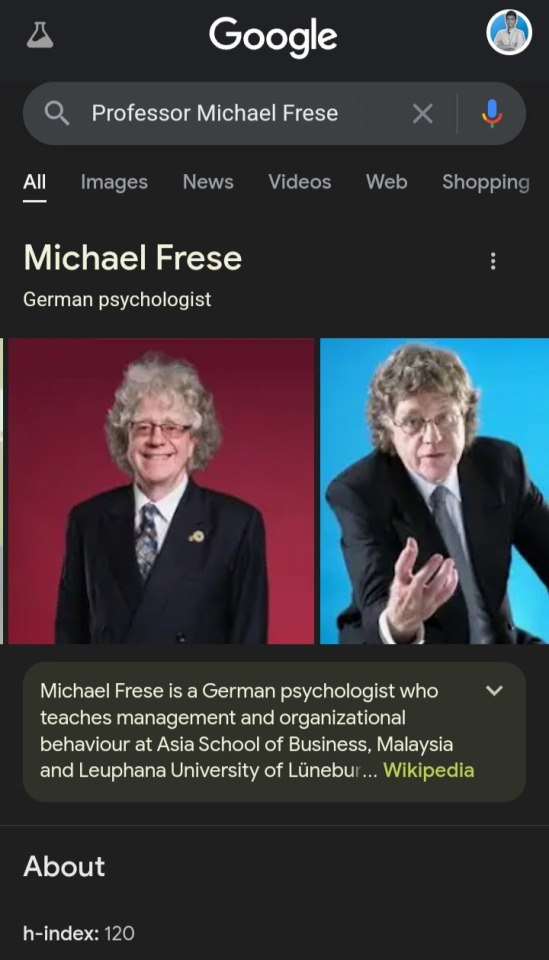Screen dimensions: 549x960
Task: Open the Videos tab
Action: click(x=300, y=182)
